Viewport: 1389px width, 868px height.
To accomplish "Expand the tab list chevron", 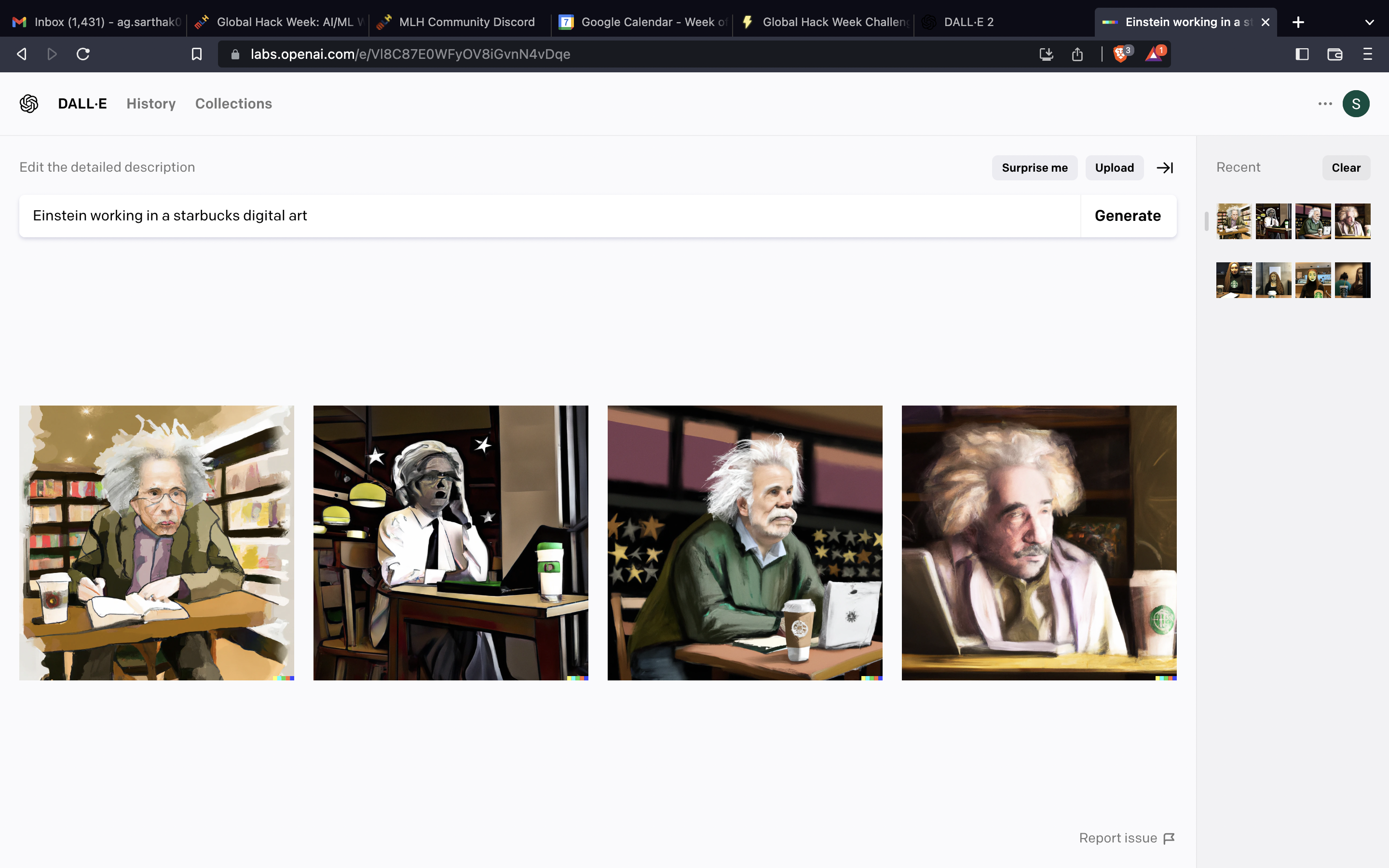I will [1370, 22].
